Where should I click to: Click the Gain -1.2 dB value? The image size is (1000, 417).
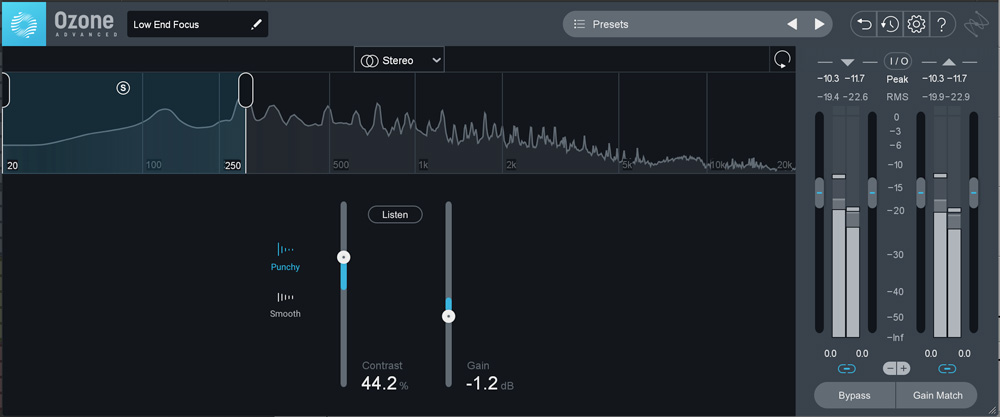pyautogui.click(x=490, y=383)
